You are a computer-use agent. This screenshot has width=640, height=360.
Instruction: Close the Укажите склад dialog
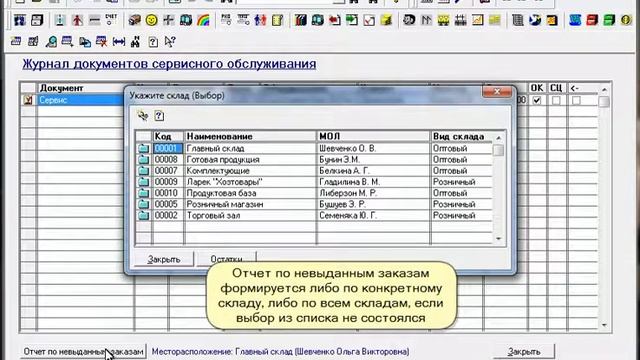pyautogui.click(x=497, y=91)
